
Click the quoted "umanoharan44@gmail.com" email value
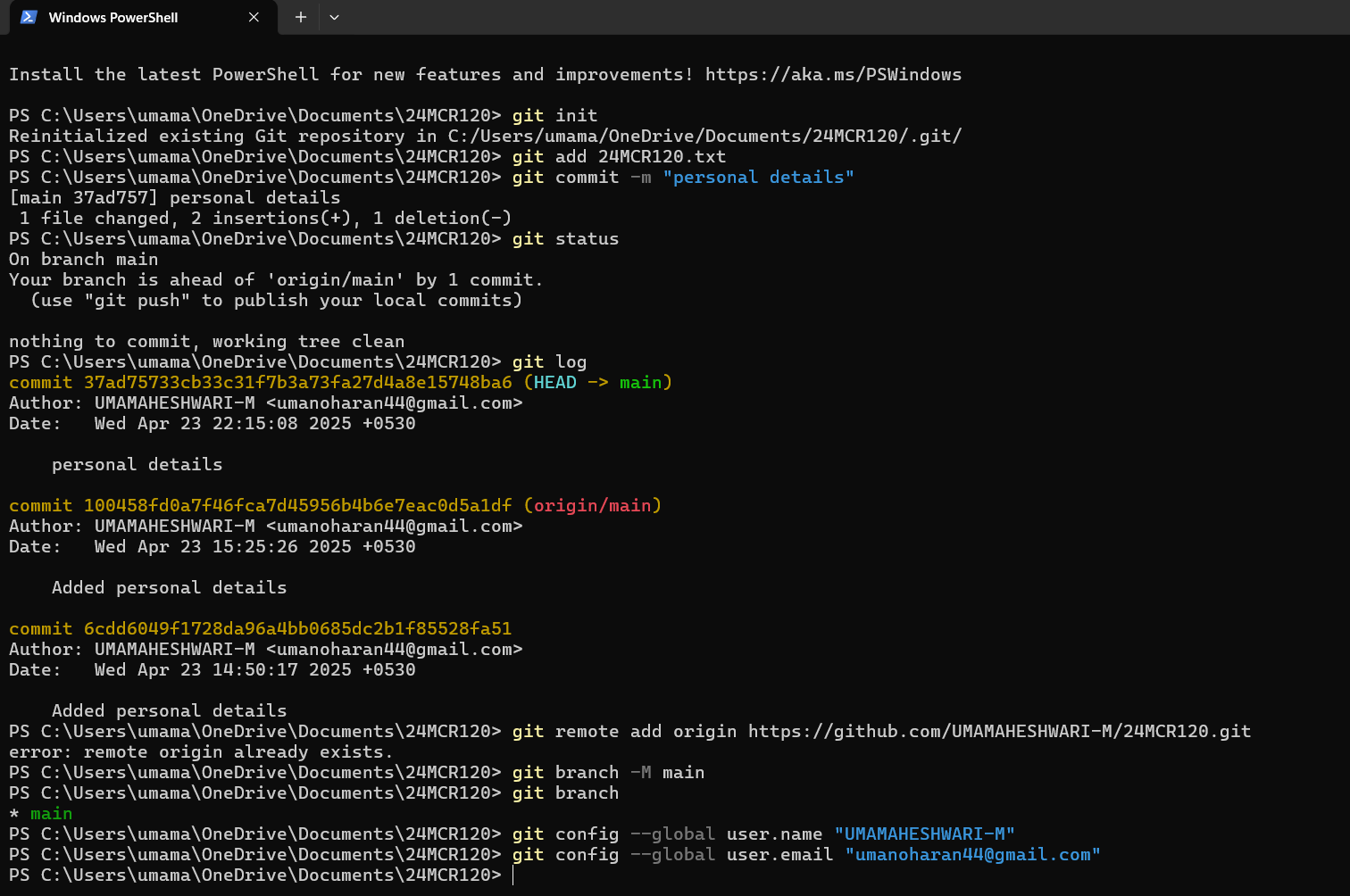(972, 854)
